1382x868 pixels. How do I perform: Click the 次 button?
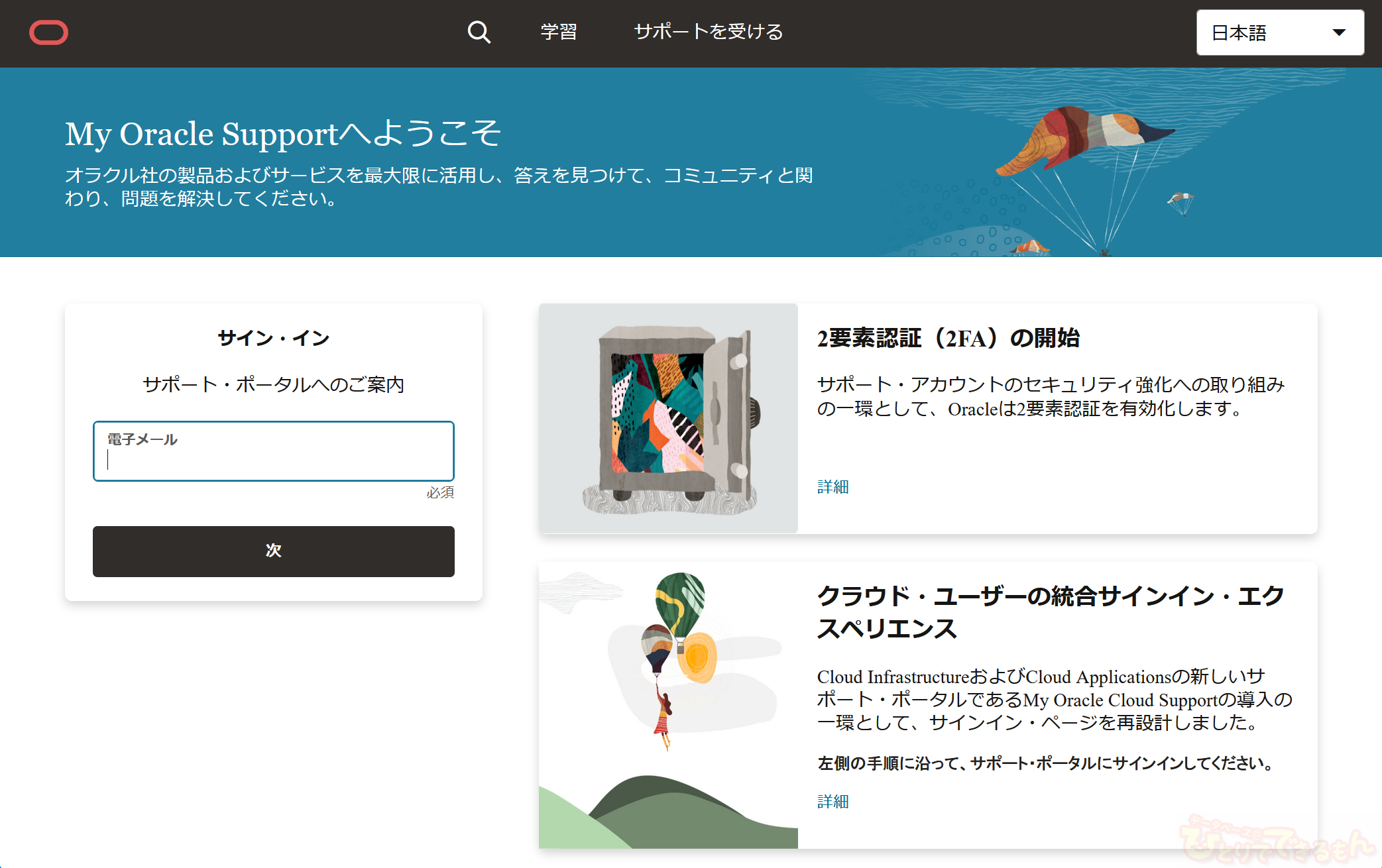[274, 551]
